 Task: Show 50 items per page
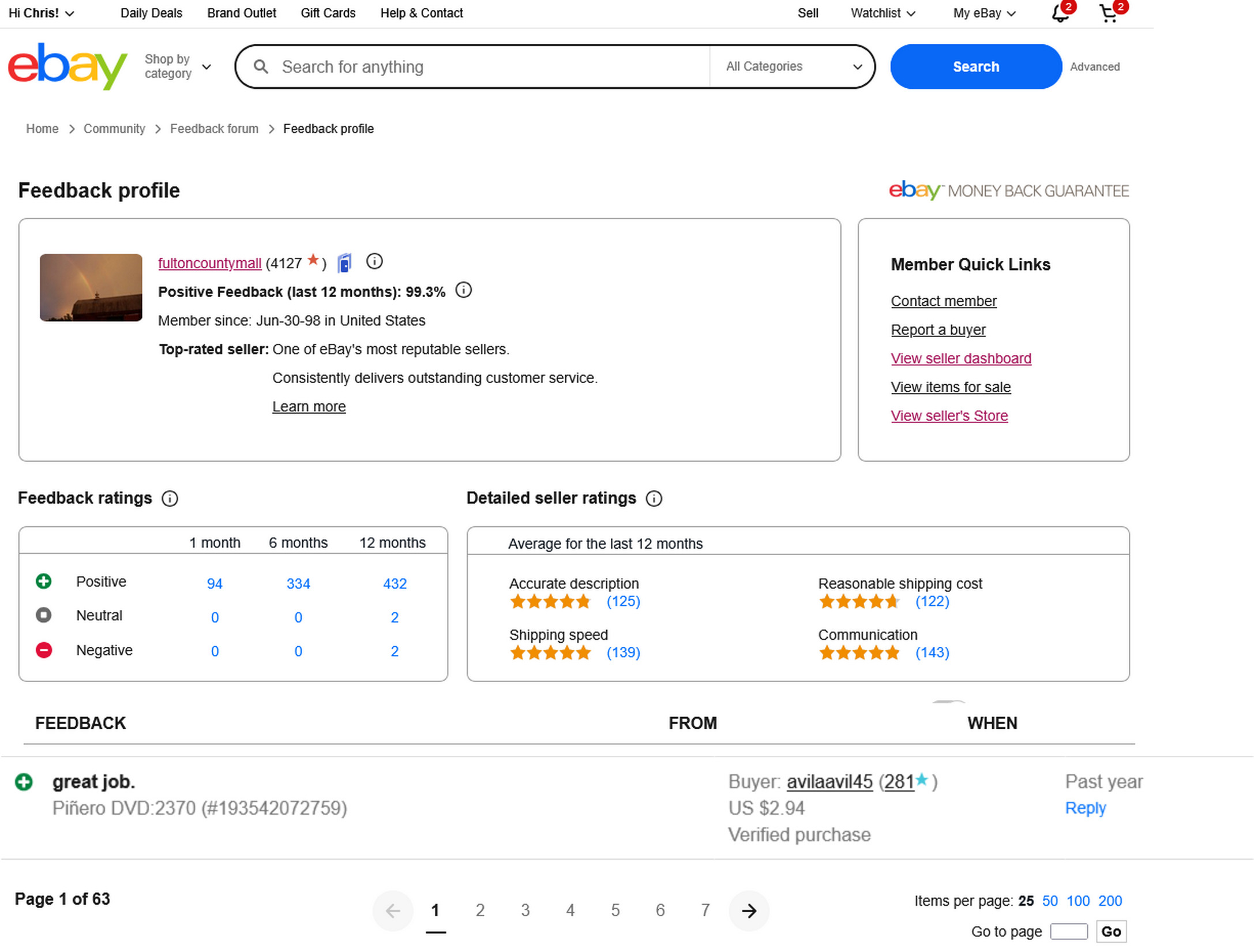(1049, 901)
